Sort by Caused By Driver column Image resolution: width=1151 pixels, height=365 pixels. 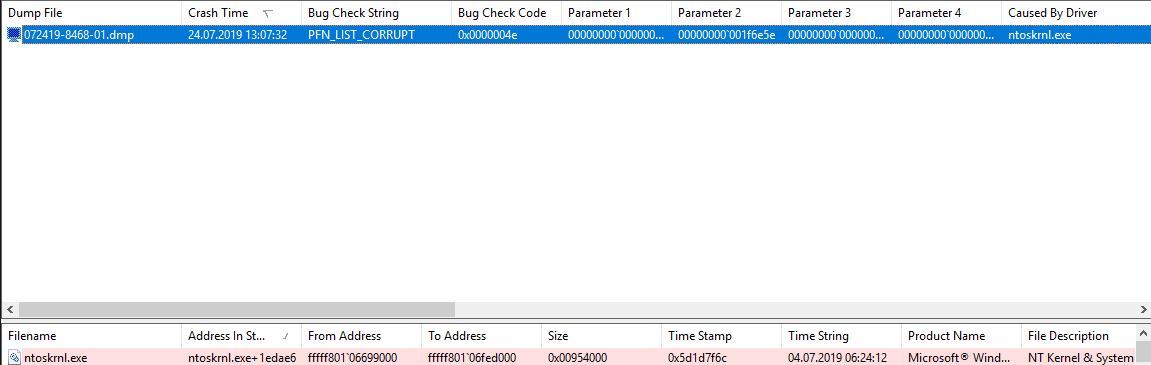click(x=1076, y=12)
